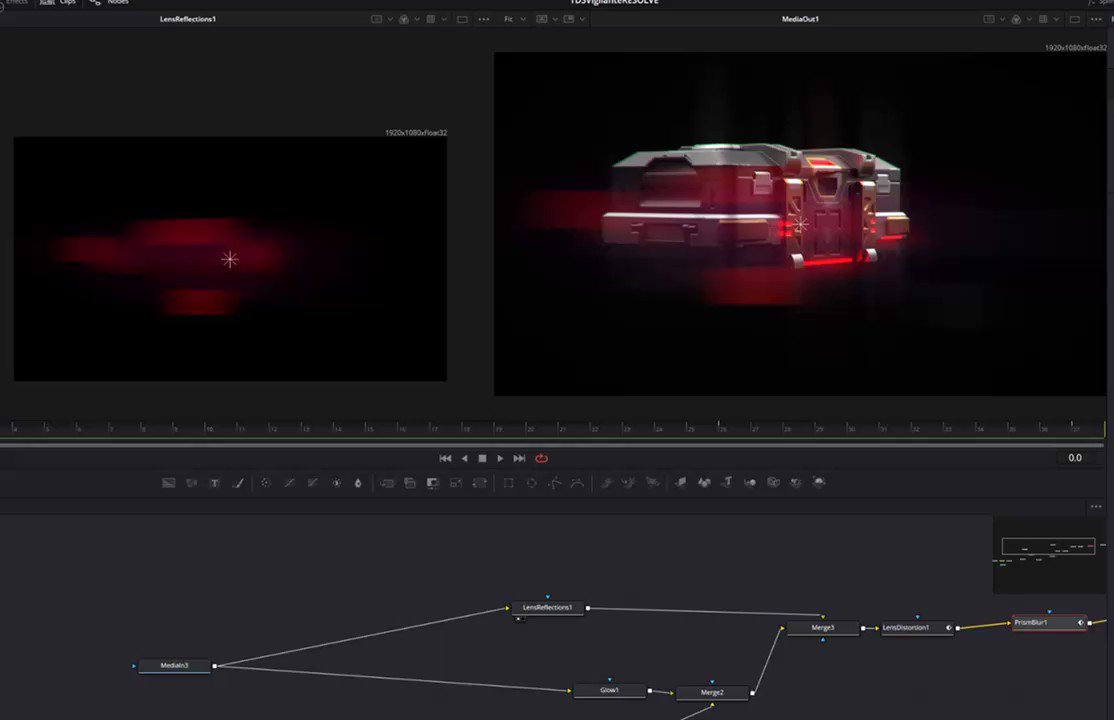Stop playback with the stop button

(x=482, y=458)
